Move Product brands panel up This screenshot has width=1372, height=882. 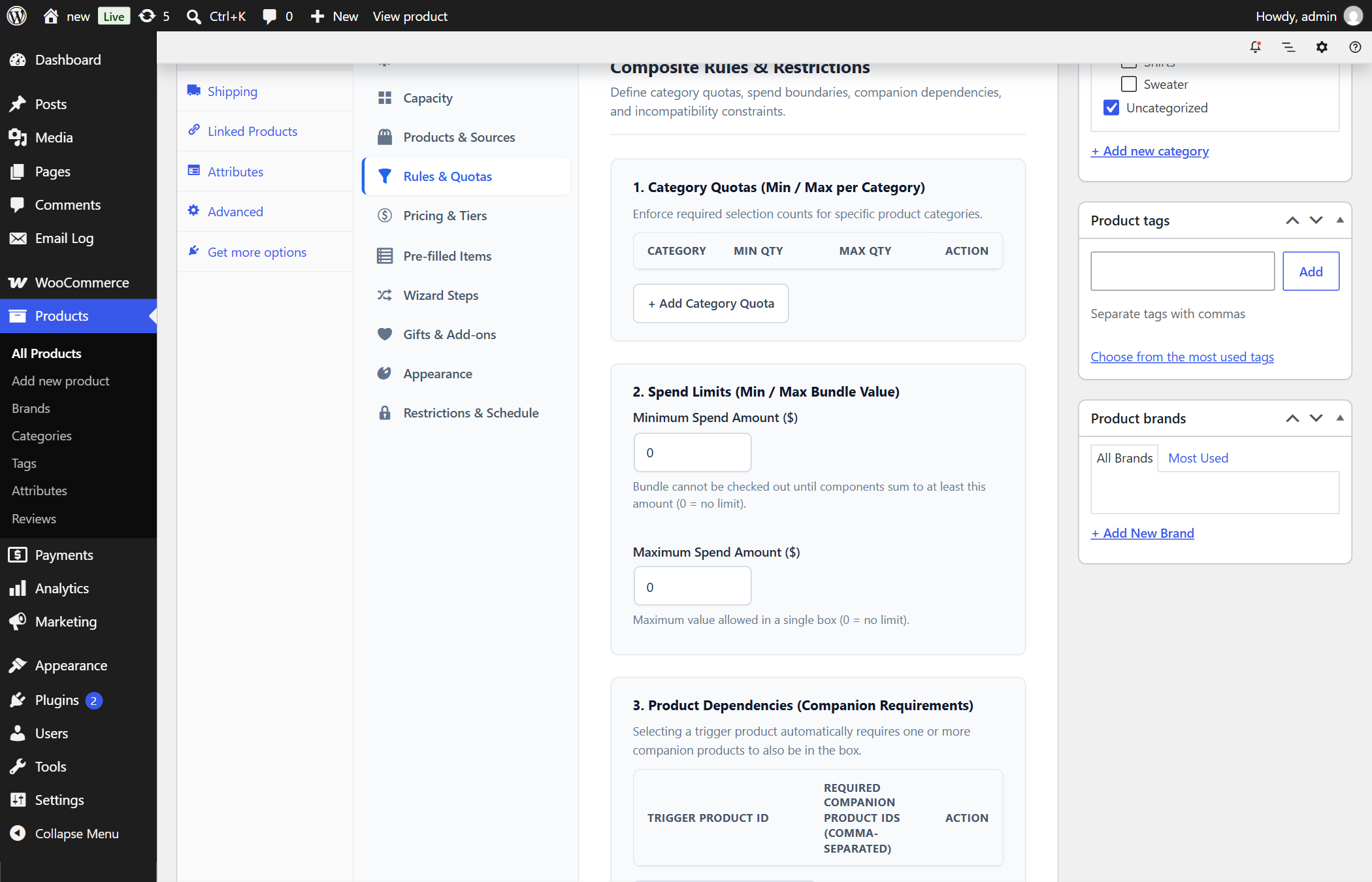(1292, 418)
